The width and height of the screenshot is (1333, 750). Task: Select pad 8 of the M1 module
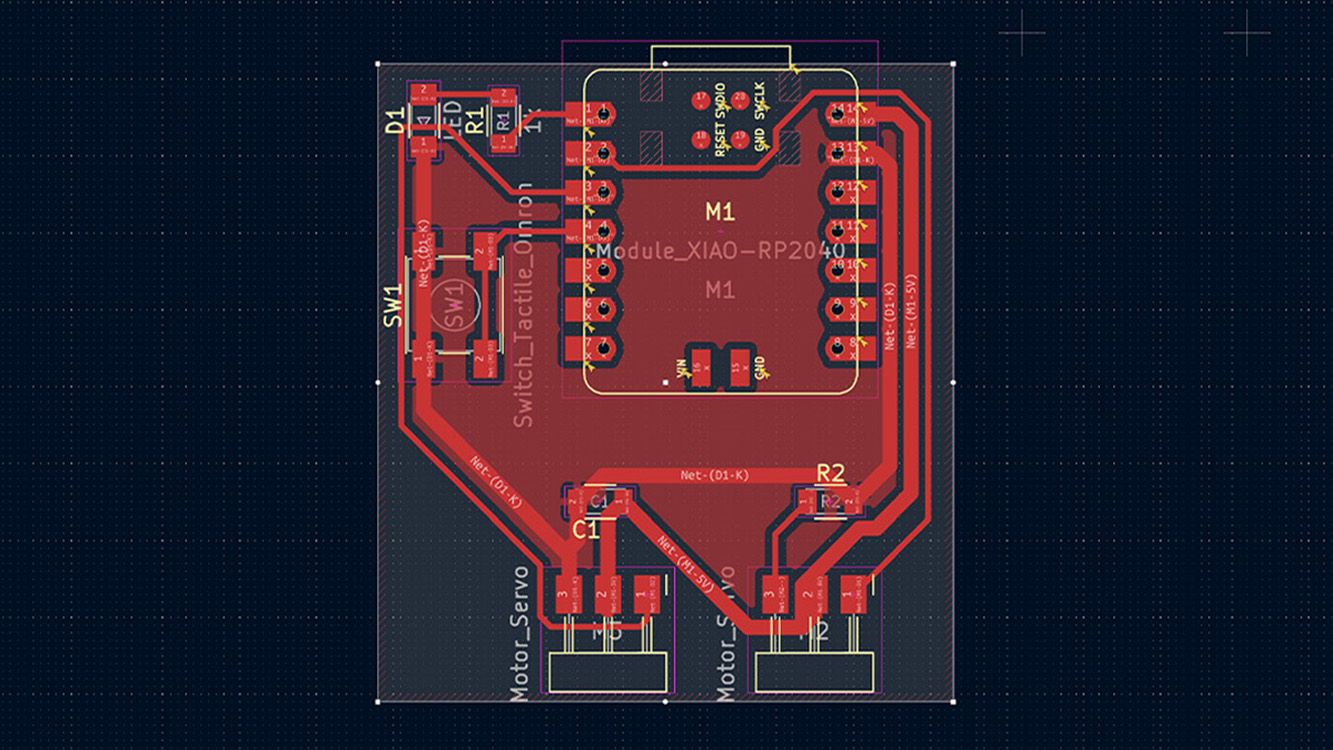tap(850, 348)
